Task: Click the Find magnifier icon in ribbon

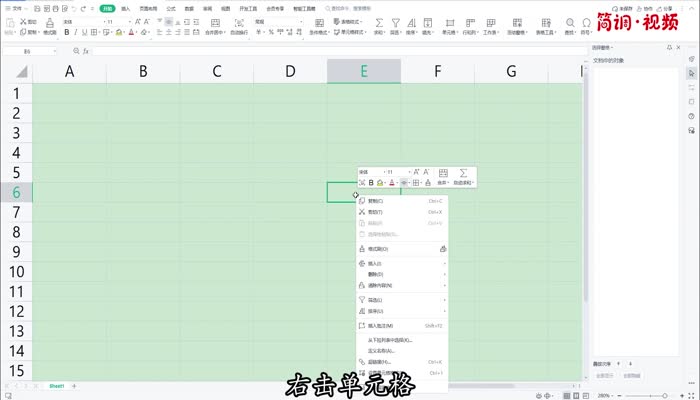Action: click(x=569, y=20)
